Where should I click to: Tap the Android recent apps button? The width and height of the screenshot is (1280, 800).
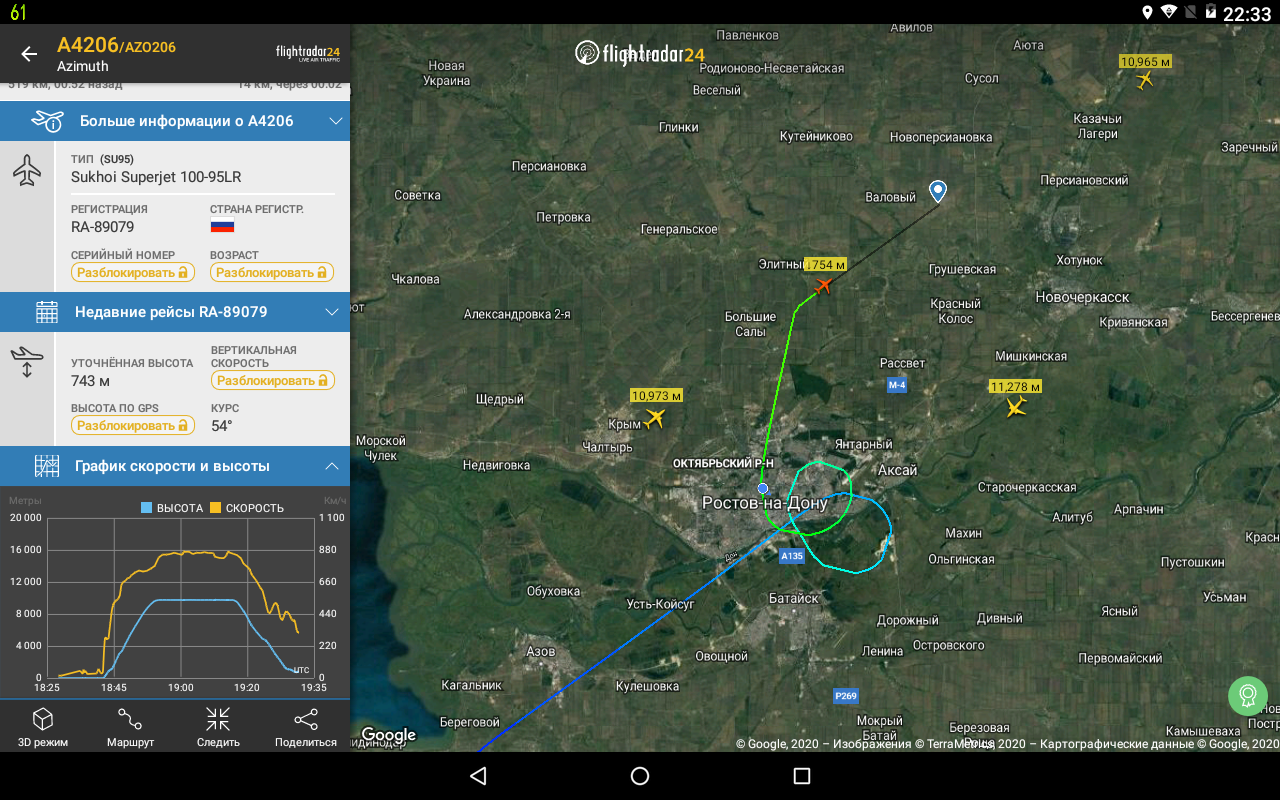pyautogui.click(x=801, y=776)
